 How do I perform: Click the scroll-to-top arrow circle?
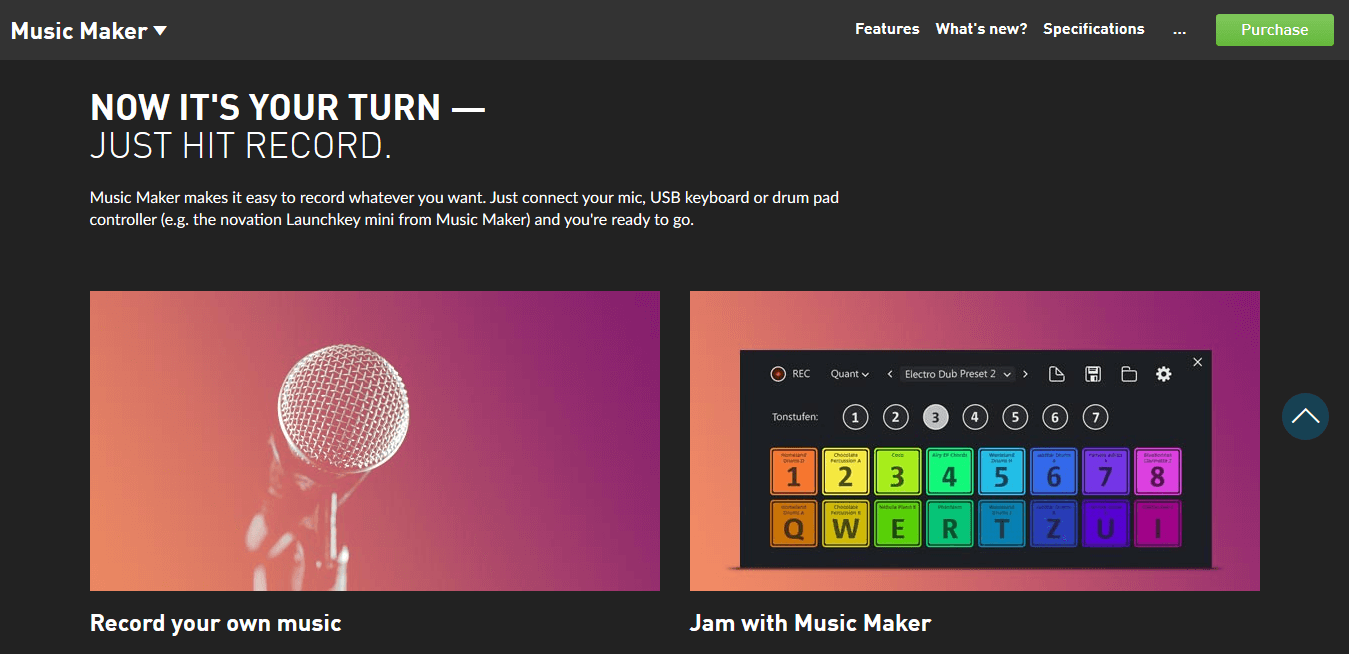point(1305,416)
